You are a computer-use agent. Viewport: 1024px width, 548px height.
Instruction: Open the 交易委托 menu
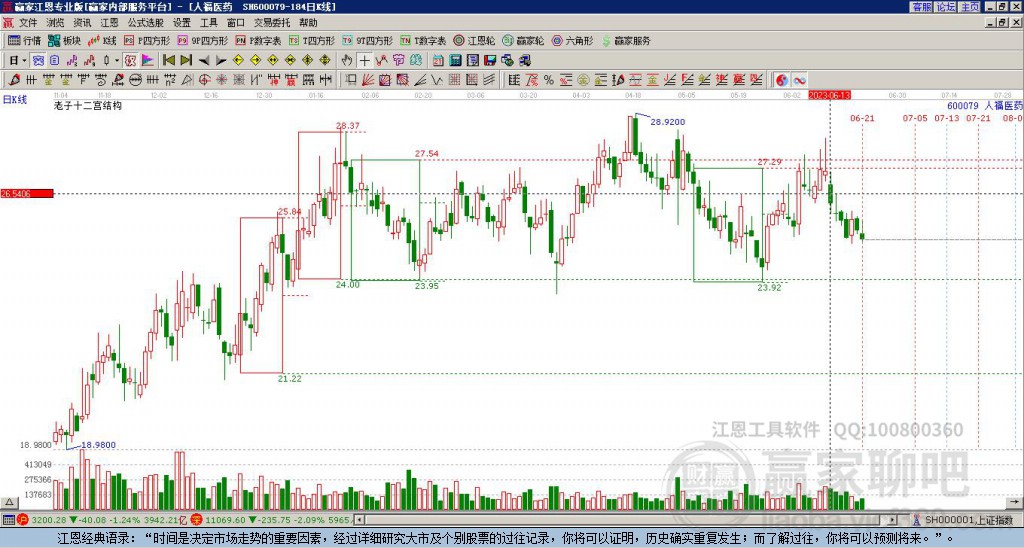272,23
